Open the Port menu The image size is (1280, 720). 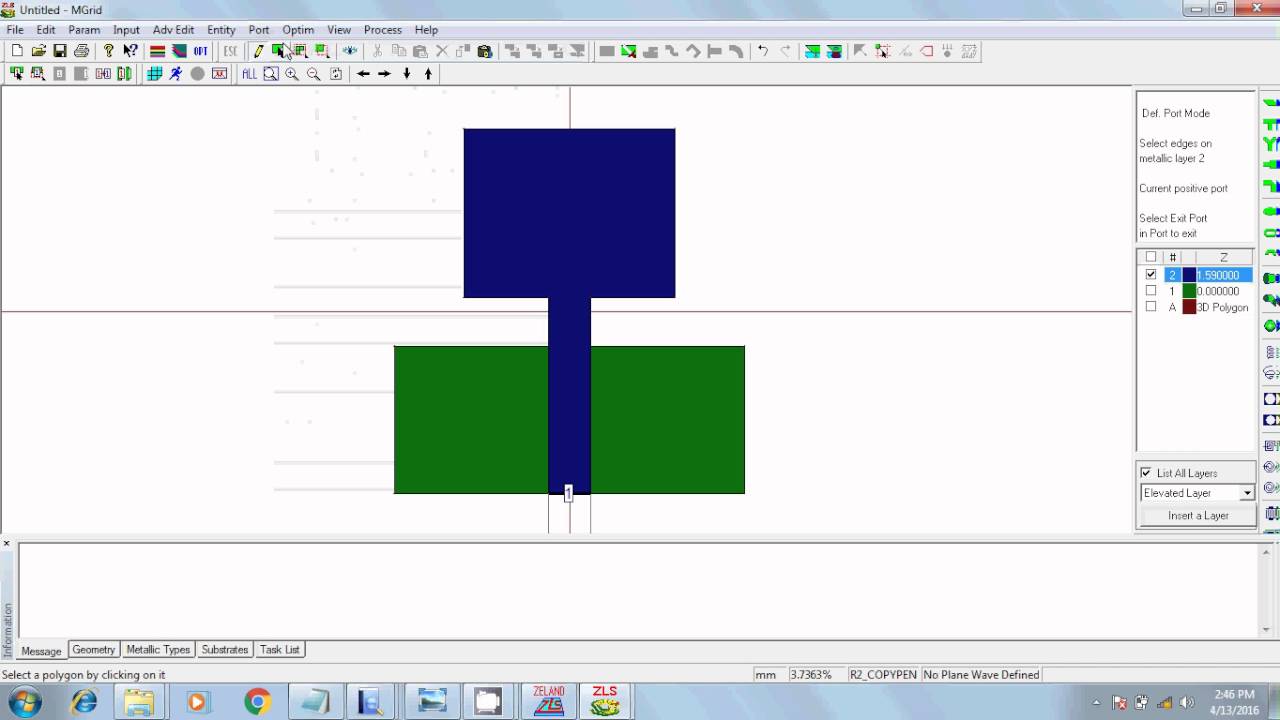[x=259, y=30]
